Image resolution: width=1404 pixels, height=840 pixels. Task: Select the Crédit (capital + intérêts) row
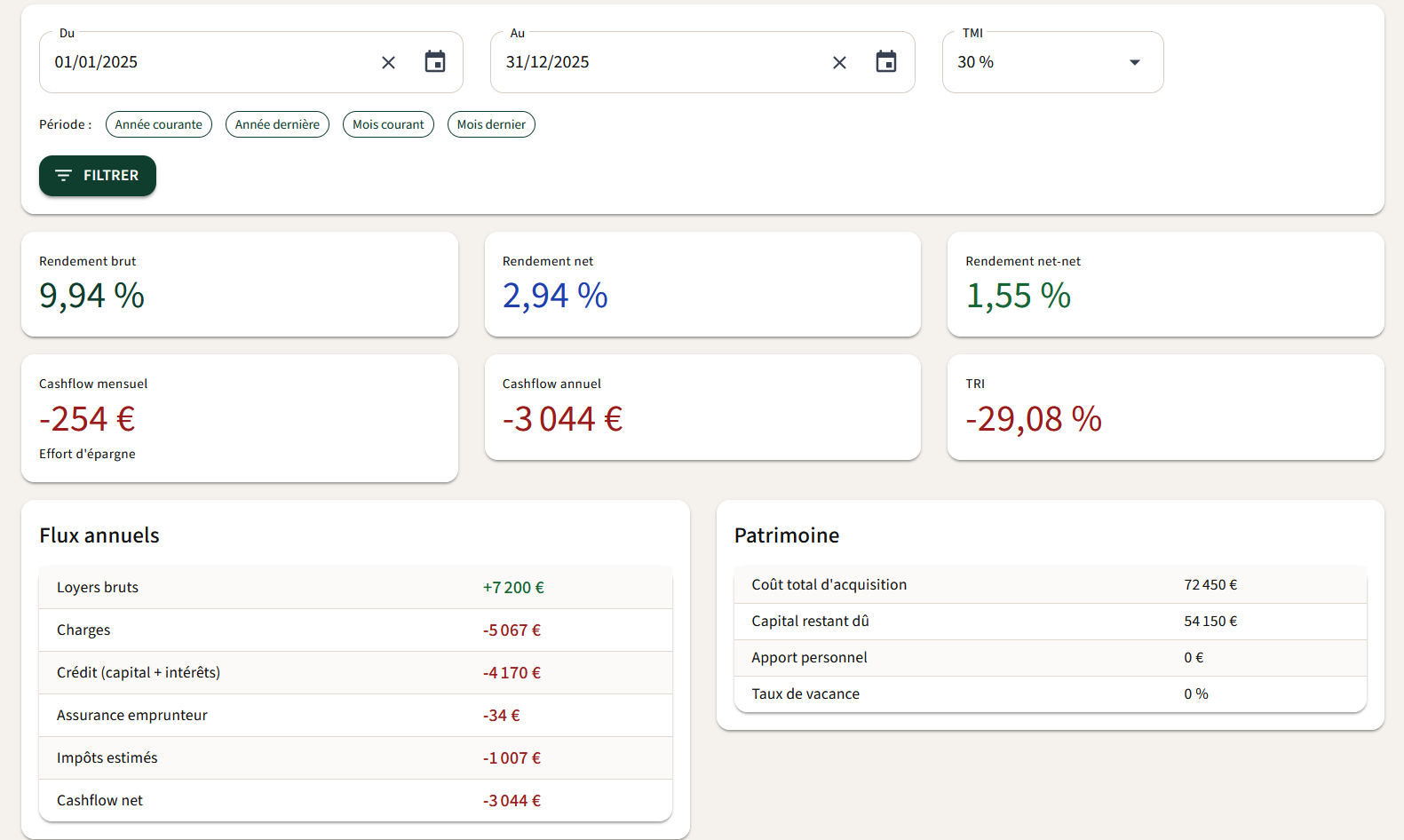tap(355, 673)
